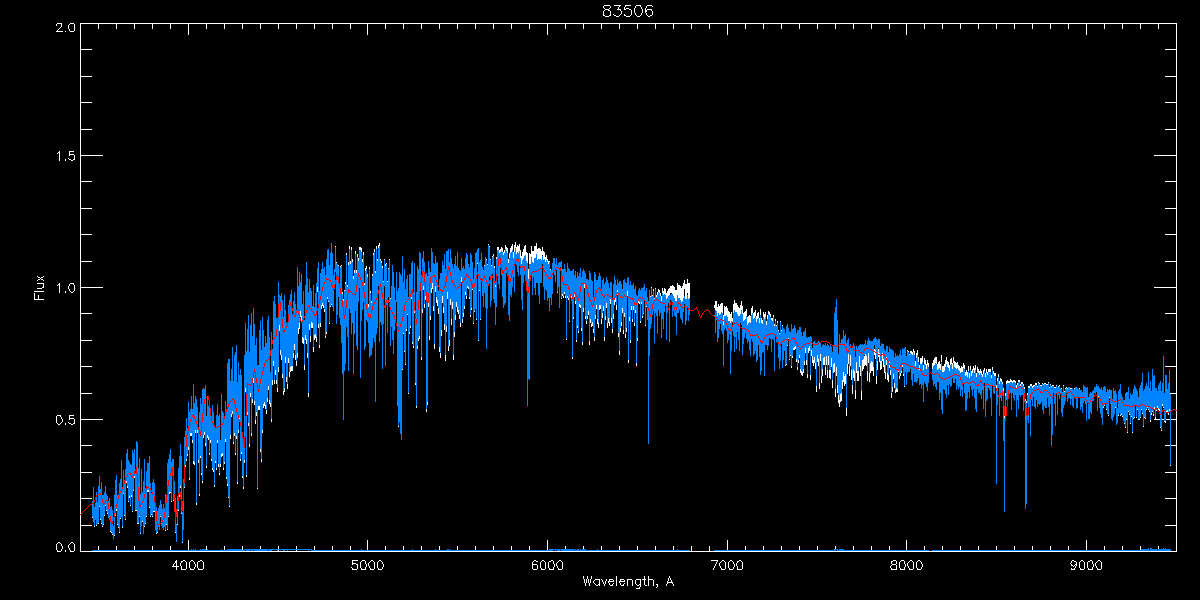Click the emission spike peak near 7600 Å
The height and width of the screenshot is (600, 1200).
click(836, 301)
